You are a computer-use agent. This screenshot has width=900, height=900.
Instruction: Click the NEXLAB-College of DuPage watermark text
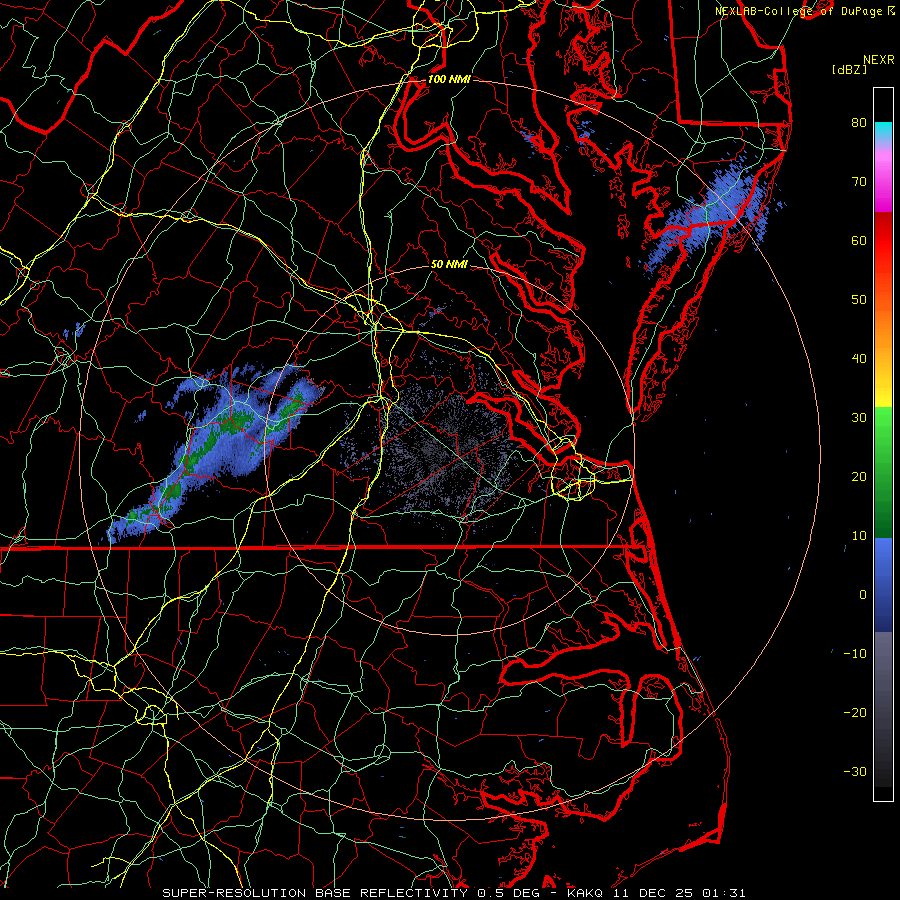coord(805,11)
